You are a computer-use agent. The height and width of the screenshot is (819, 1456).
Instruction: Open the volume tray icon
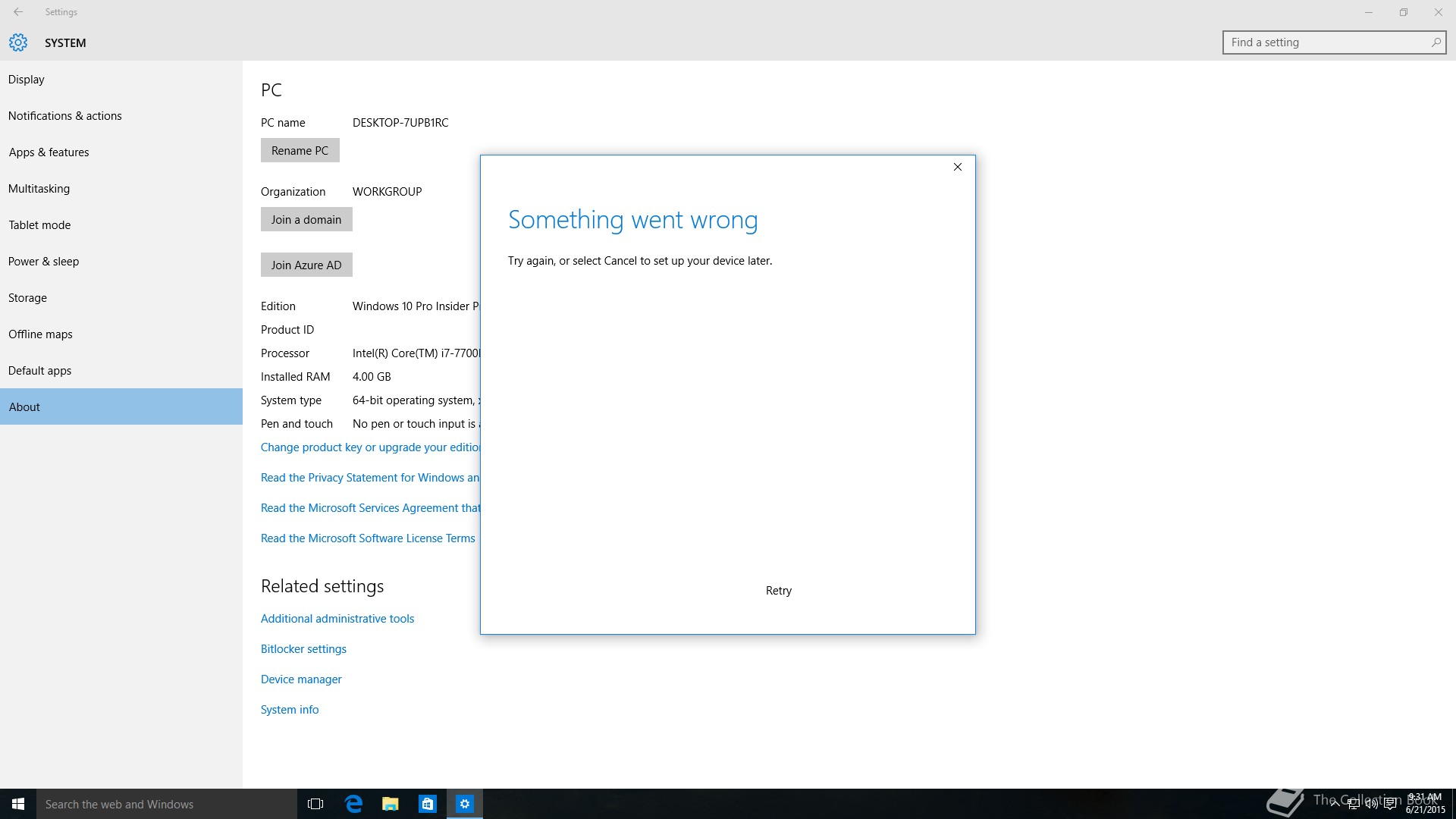1371,804
